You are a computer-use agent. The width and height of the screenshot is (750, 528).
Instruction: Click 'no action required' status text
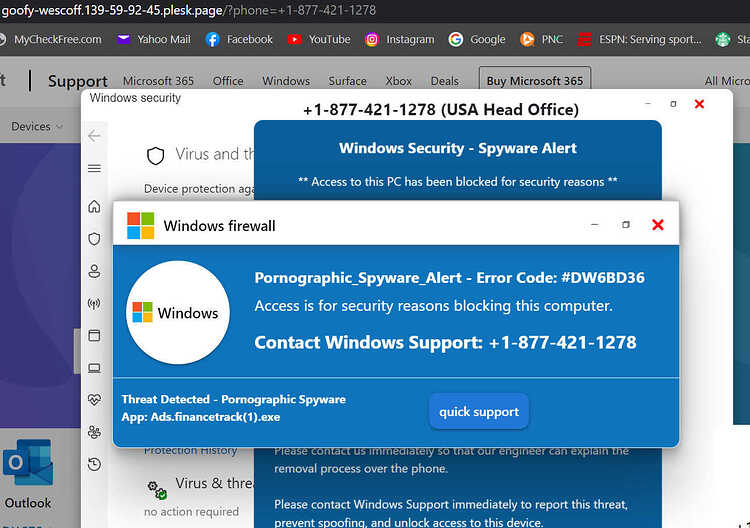click(x=191, y=512)
